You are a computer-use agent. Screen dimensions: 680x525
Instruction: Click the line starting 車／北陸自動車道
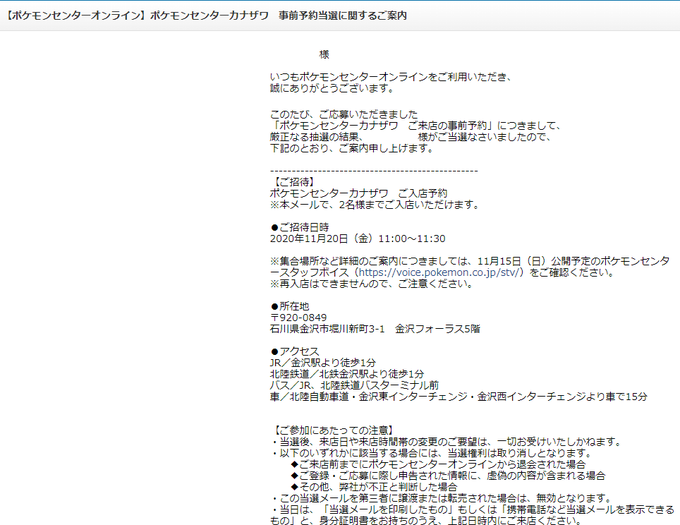tap(458, 396)
